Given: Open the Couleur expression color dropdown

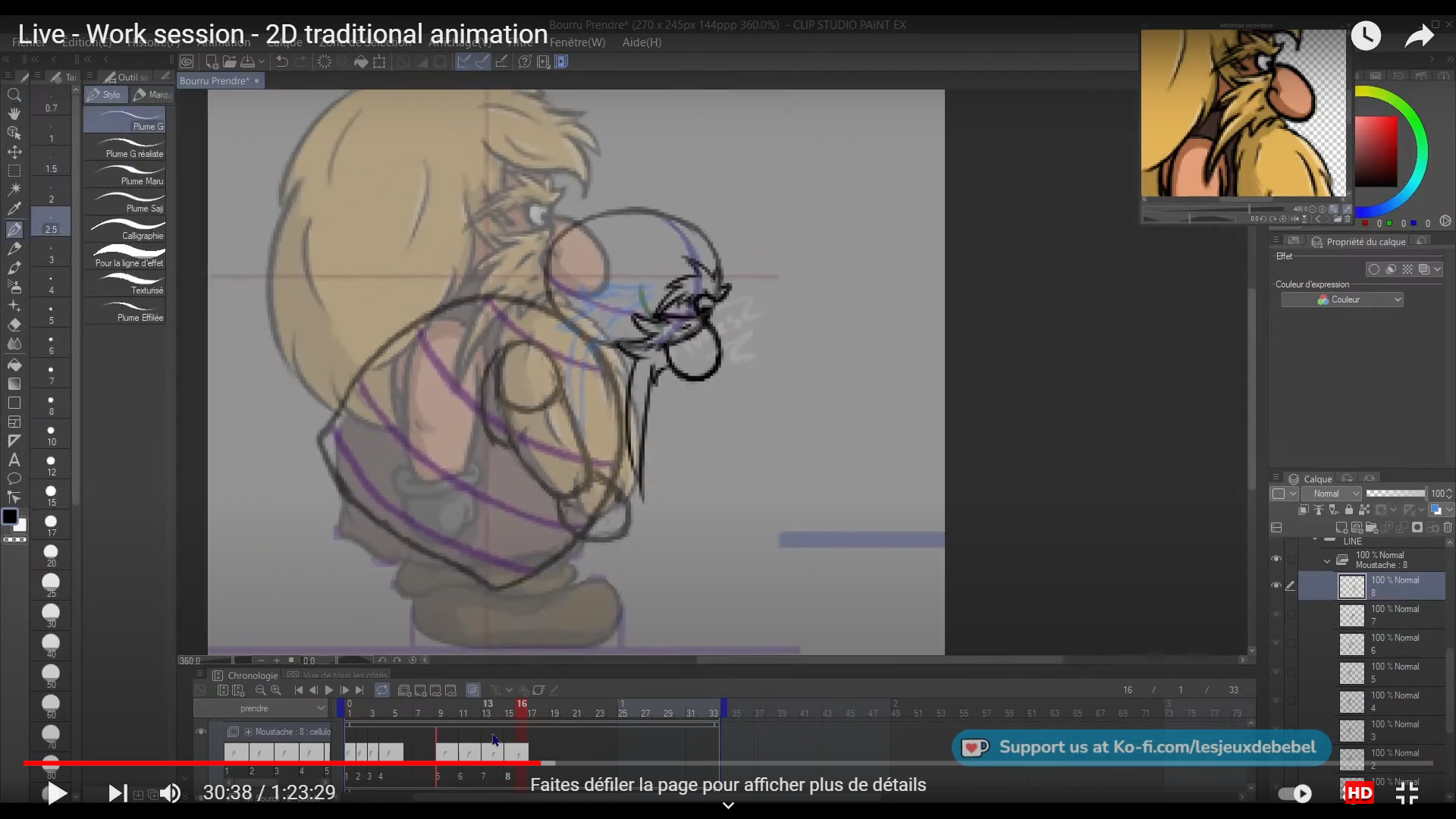Looking at the screenshot, I should (x=1342, y=300).
